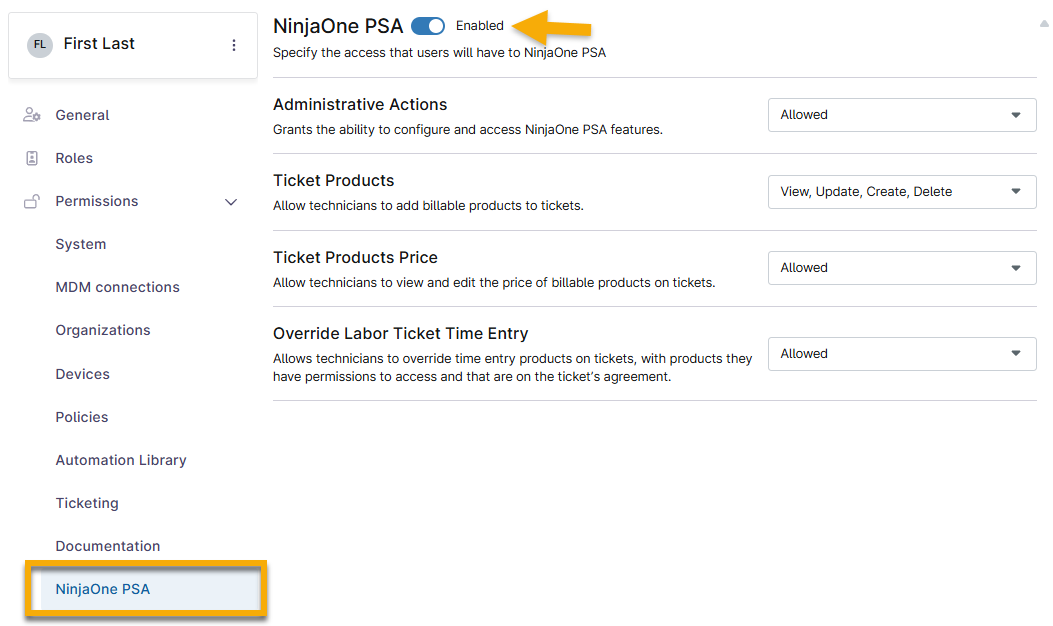Go to MDM connections permissions
1053x626 pixels.
(x=117, y=287)
